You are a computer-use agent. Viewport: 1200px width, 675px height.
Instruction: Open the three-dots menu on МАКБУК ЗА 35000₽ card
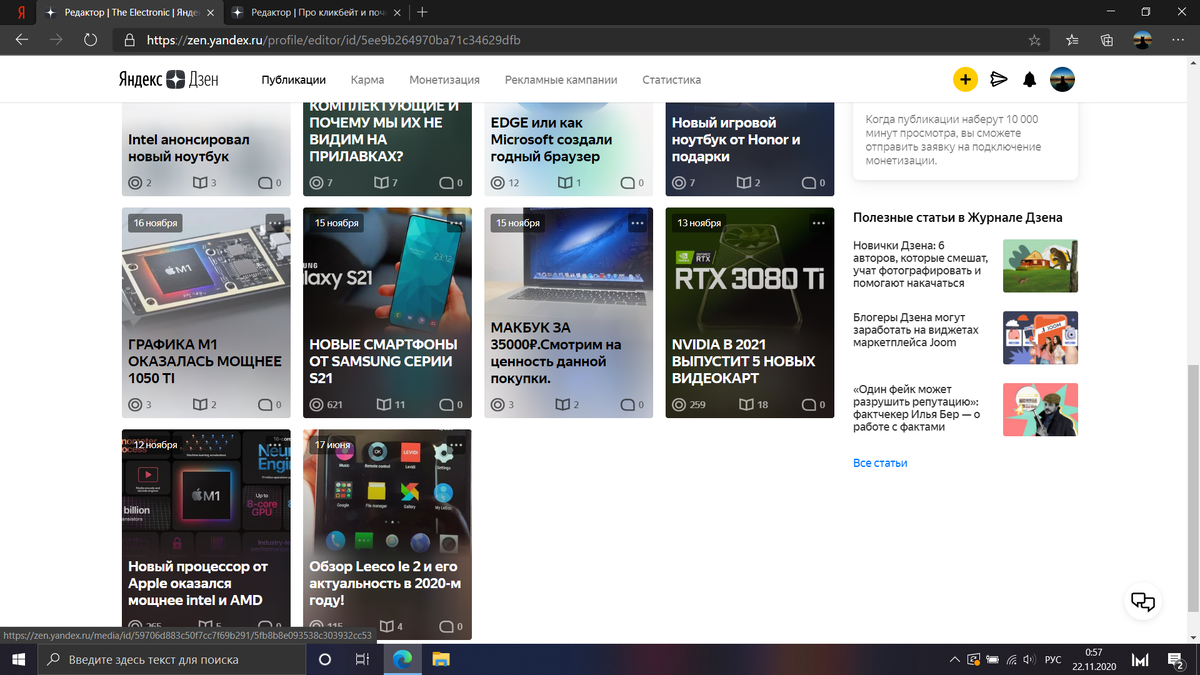[638, 222]
